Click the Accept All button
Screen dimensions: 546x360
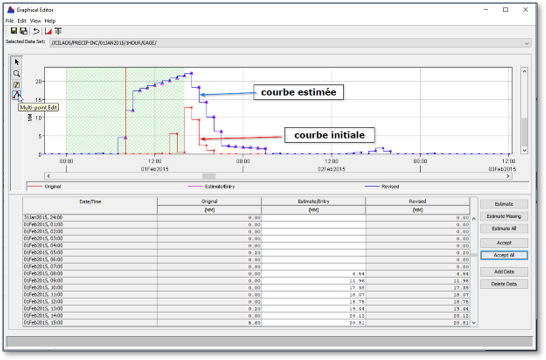pyautogui.click(x=504, y=255)
